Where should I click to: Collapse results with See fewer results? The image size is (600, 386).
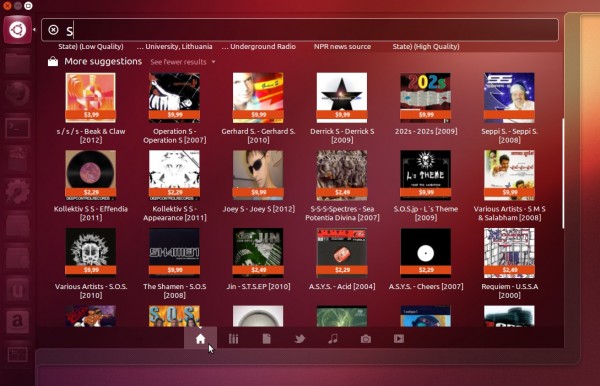click(183, 62)
